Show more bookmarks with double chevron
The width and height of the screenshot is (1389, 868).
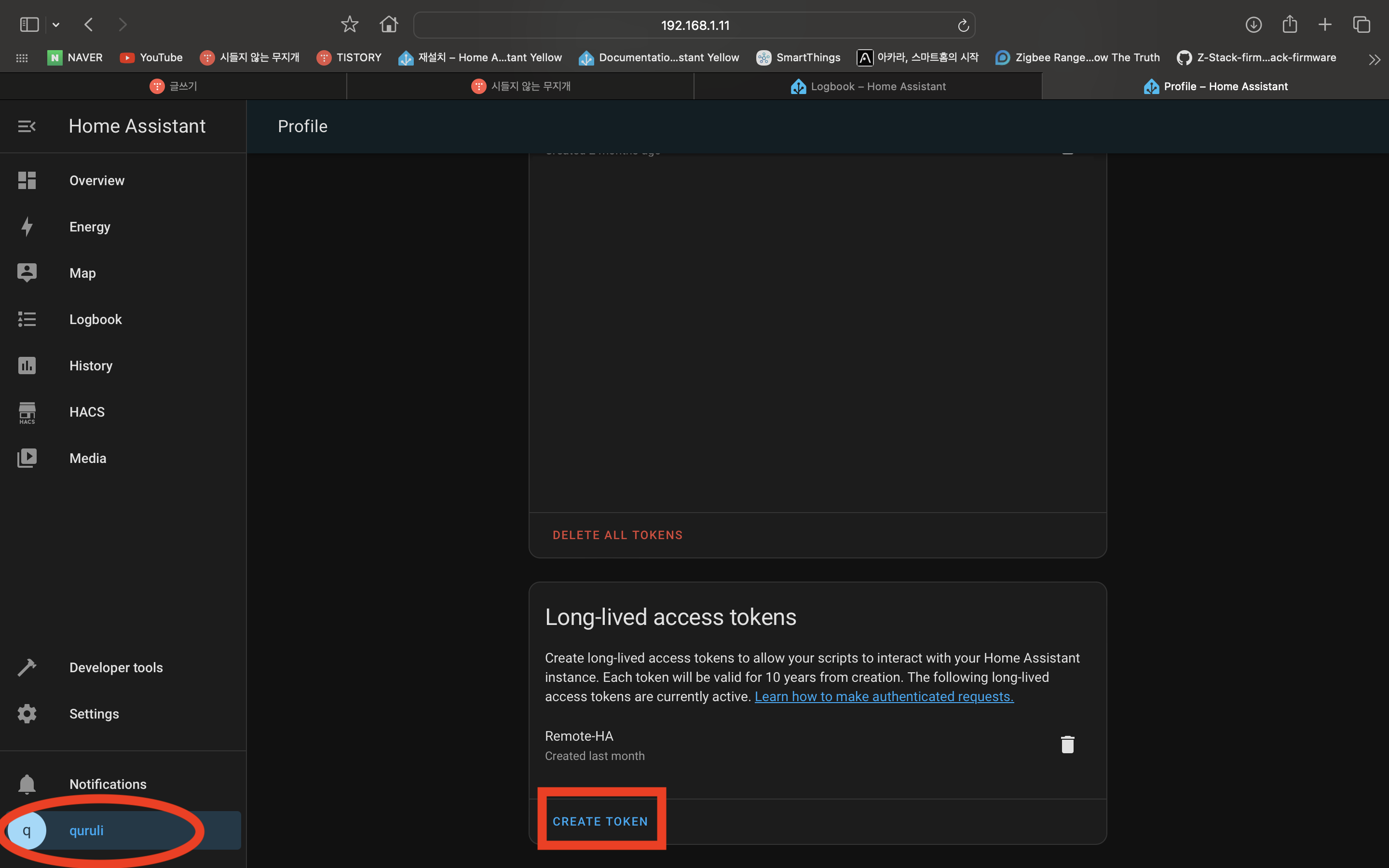(x=1374, y=59)
